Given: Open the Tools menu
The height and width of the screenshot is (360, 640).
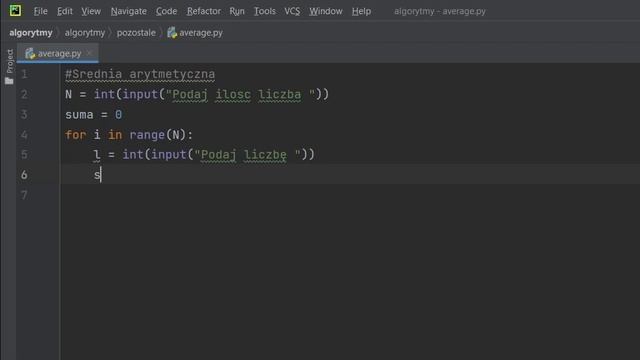Looking at the screenshot, I should pyautogui.click(x=264, y=11).
